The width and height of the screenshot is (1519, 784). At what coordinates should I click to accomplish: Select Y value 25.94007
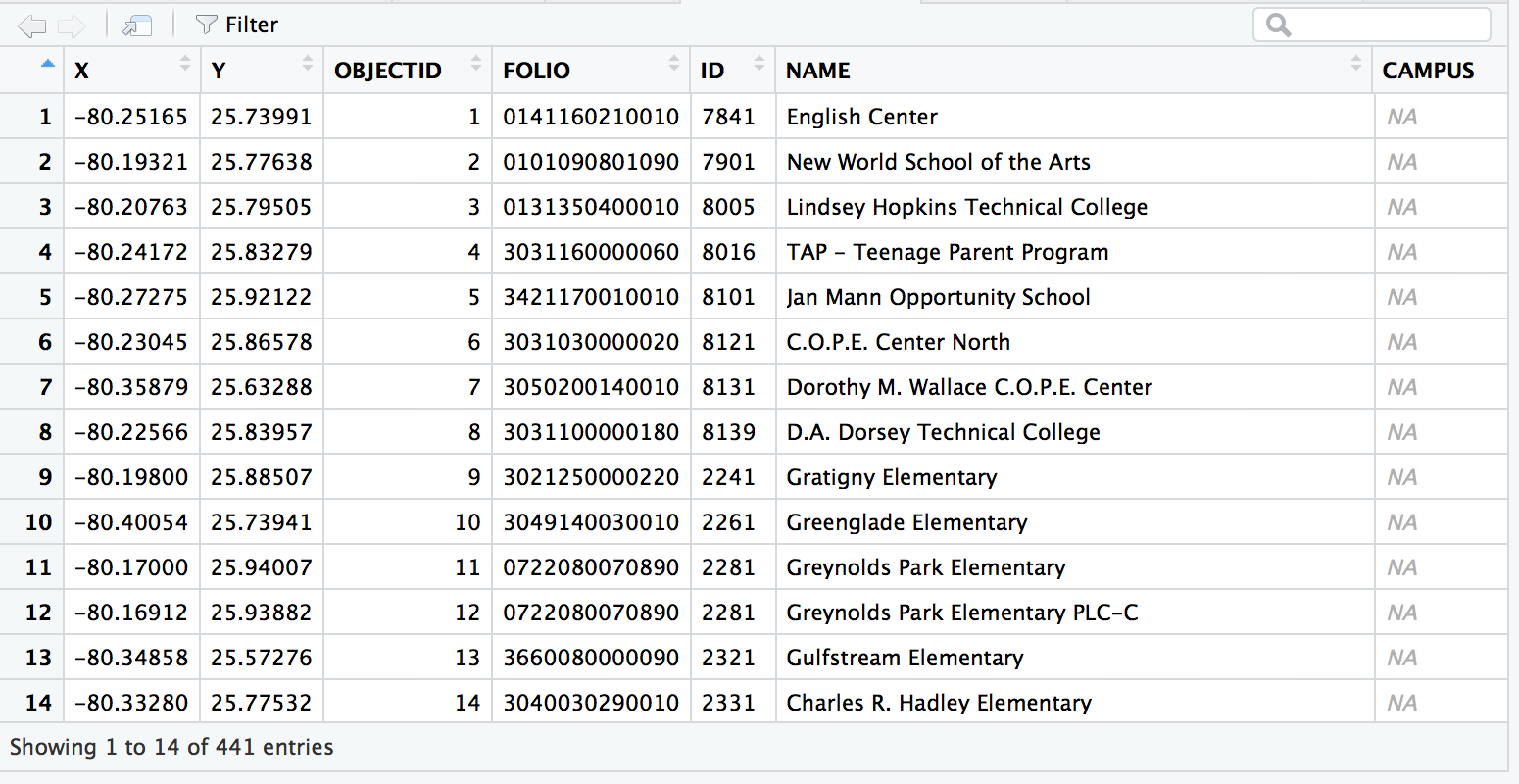point(262,567)
